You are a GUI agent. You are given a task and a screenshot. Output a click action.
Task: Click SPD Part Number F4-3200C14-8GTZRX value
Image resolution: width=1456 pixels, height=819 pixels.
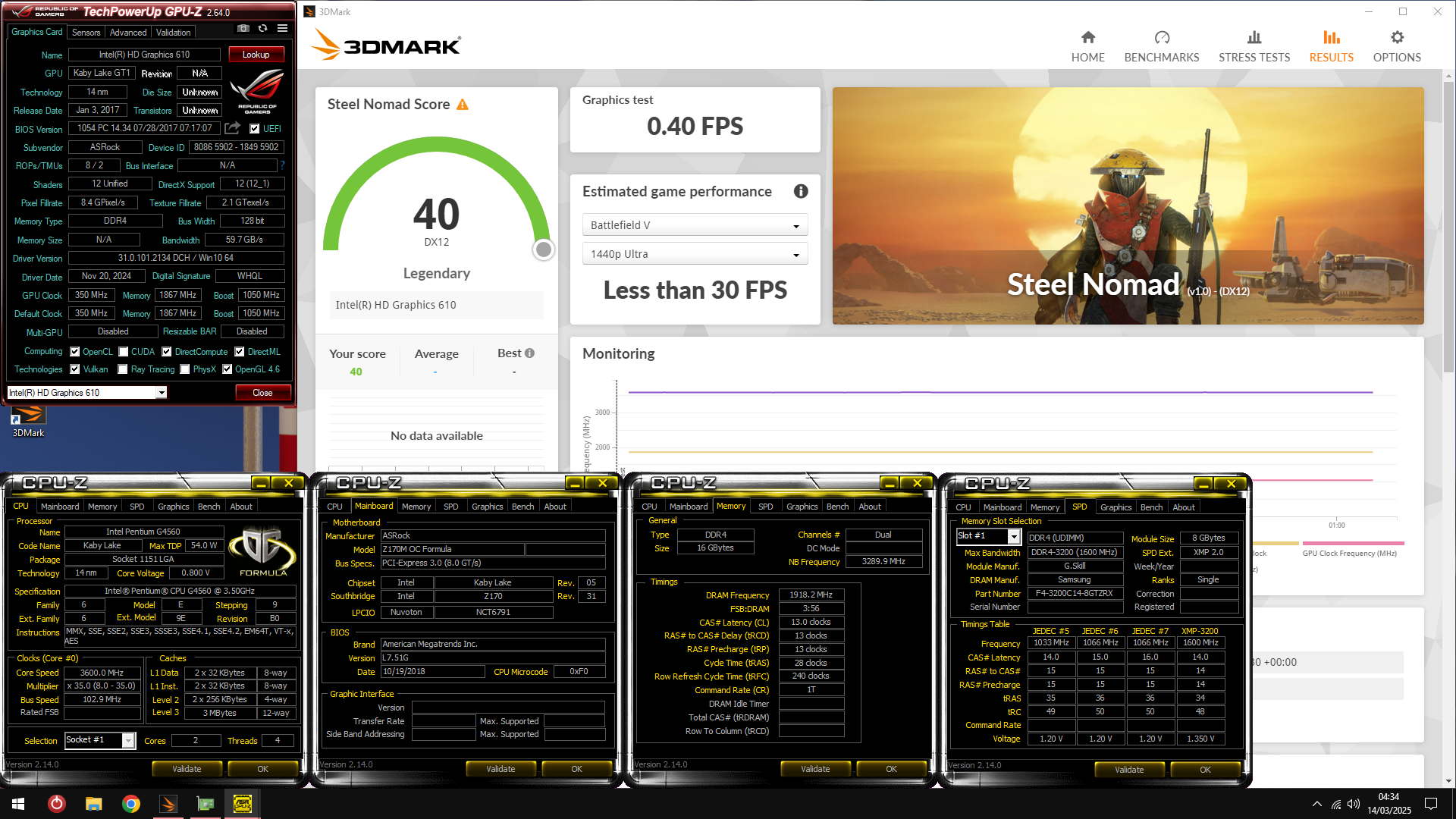(x=1075, y=594)
